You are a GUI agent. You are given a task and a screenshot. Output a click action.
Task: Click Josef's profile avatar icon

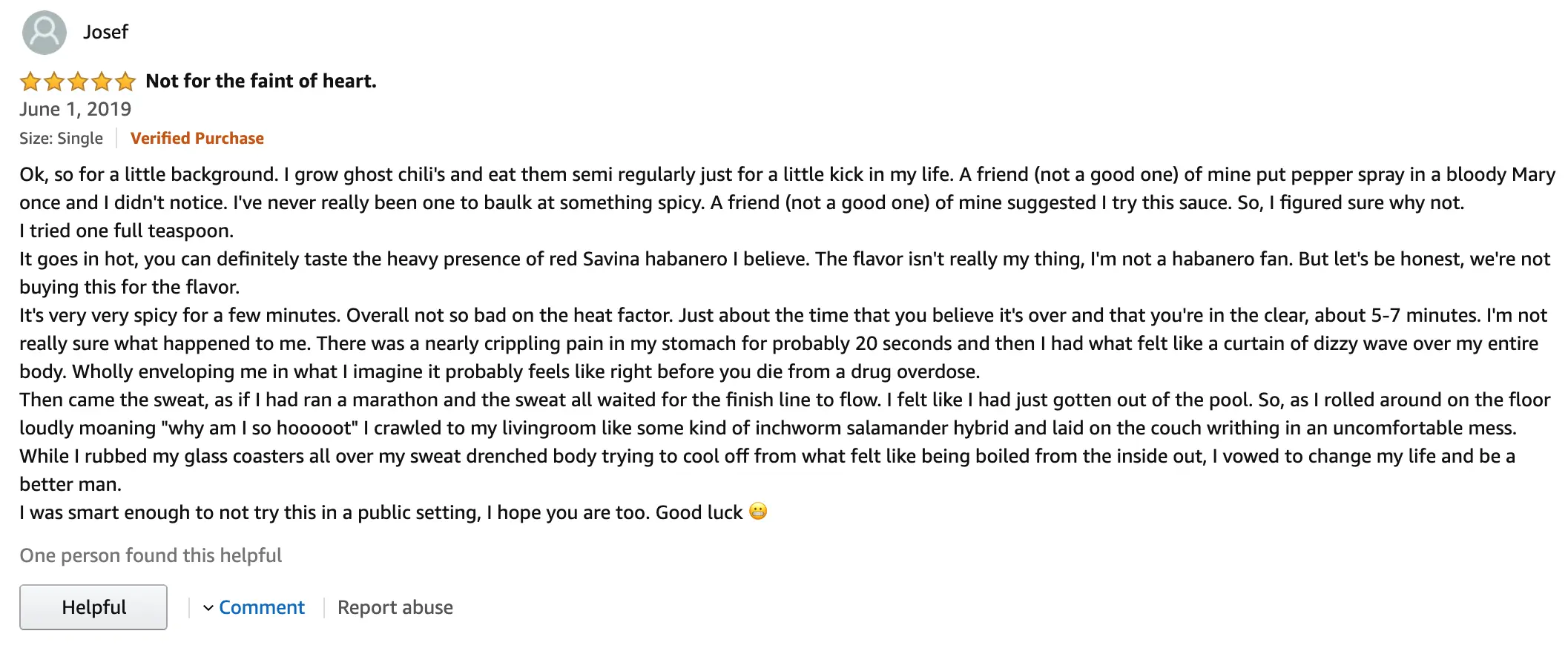pos(45,33)
